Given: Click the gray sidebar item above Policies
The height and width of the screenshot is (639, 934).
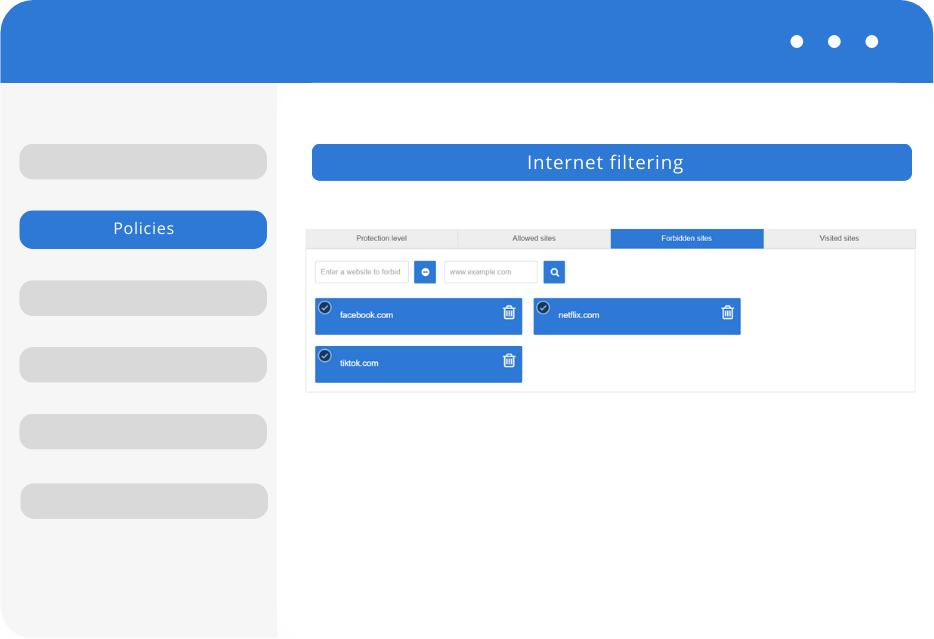Looking at the screenshot, I should (x=143, y=162).
